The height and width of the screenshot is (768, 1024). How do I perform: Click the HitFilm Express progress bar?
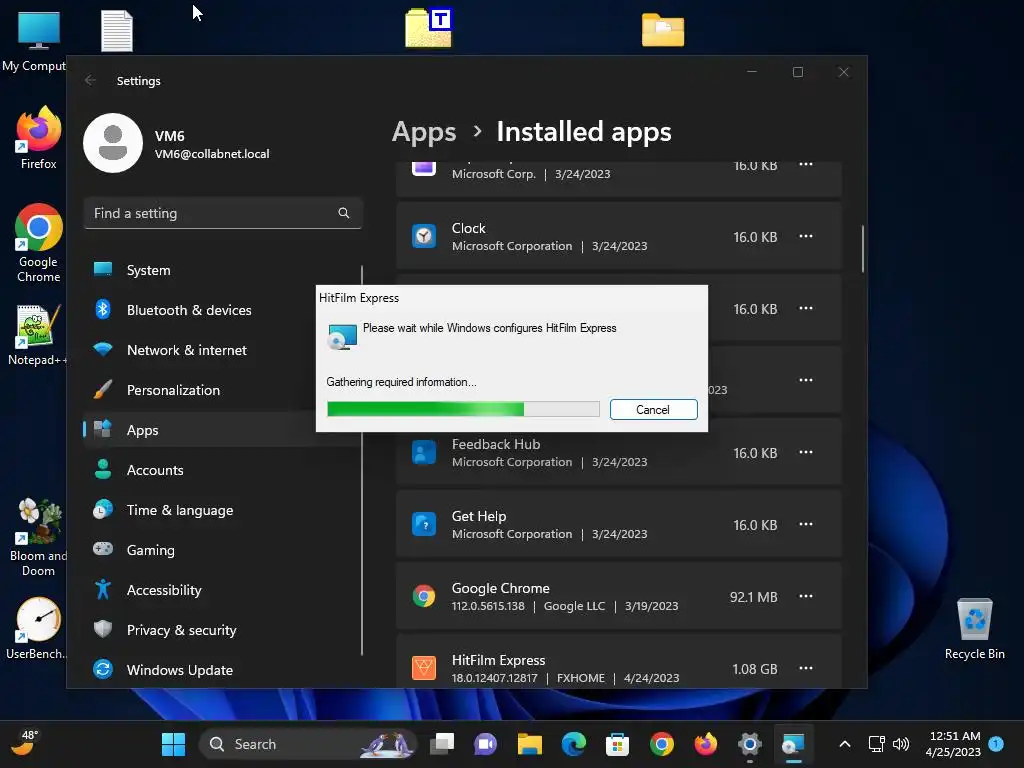463,409
